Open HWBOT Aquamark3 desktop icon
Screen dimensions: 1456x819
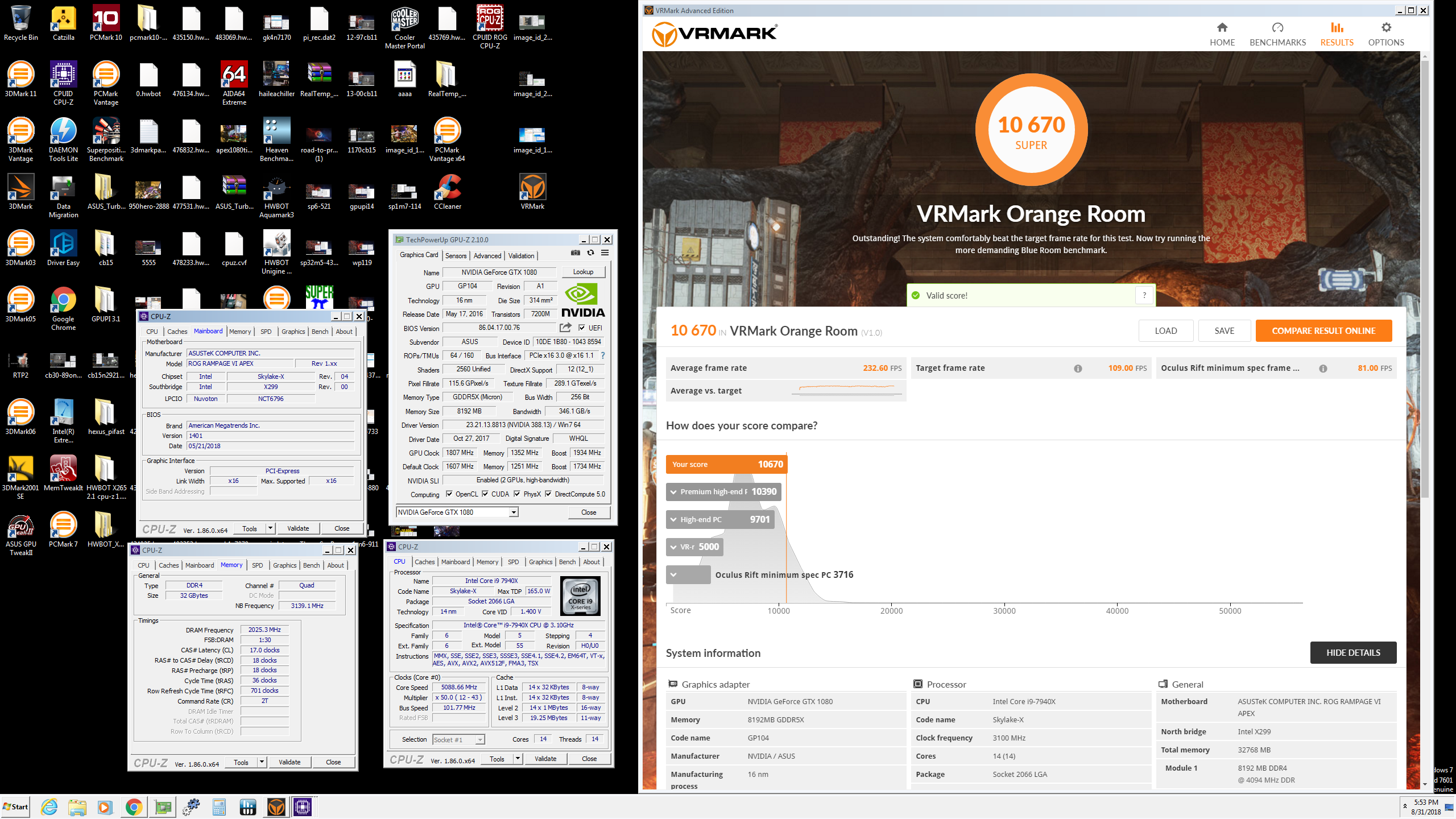[x=277, y=196]
